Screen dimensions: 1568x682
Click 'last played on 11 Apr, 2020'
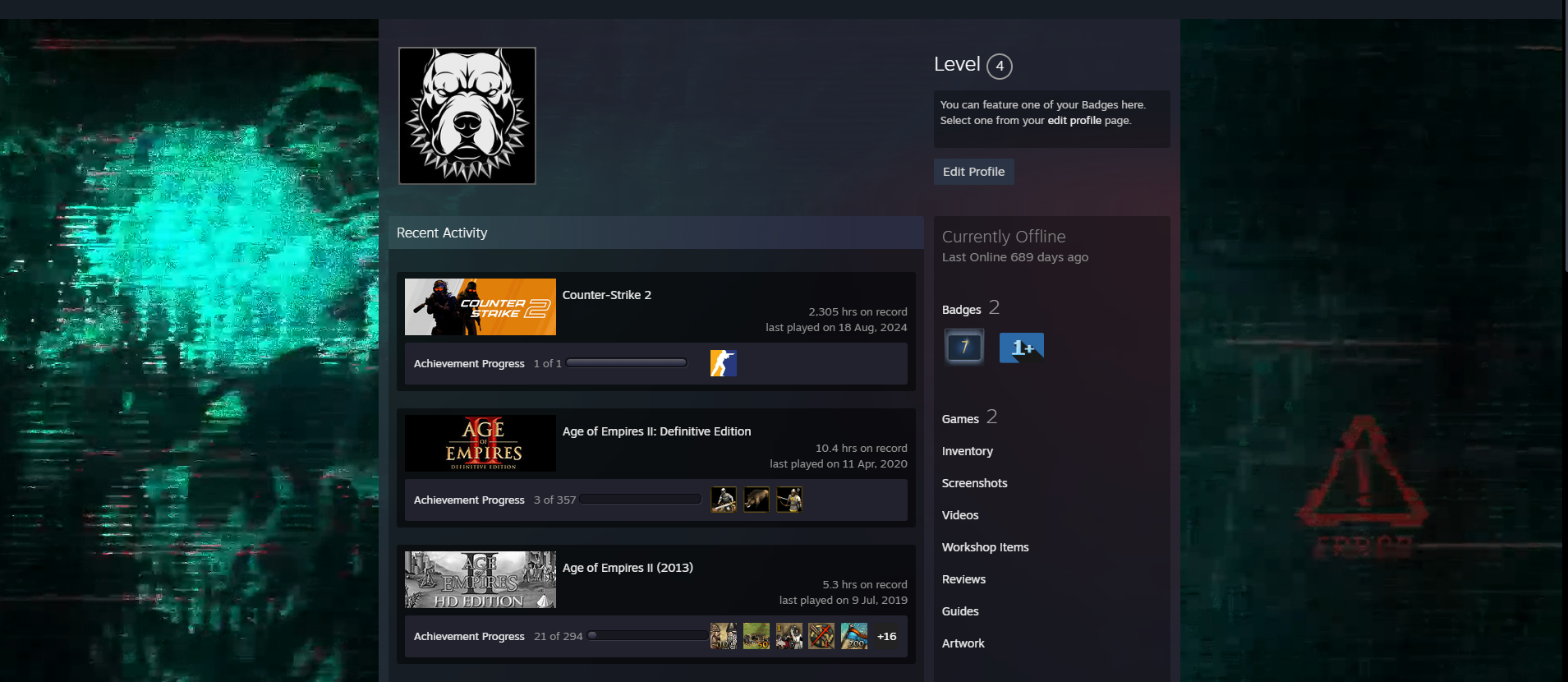[x=839, y=464]
